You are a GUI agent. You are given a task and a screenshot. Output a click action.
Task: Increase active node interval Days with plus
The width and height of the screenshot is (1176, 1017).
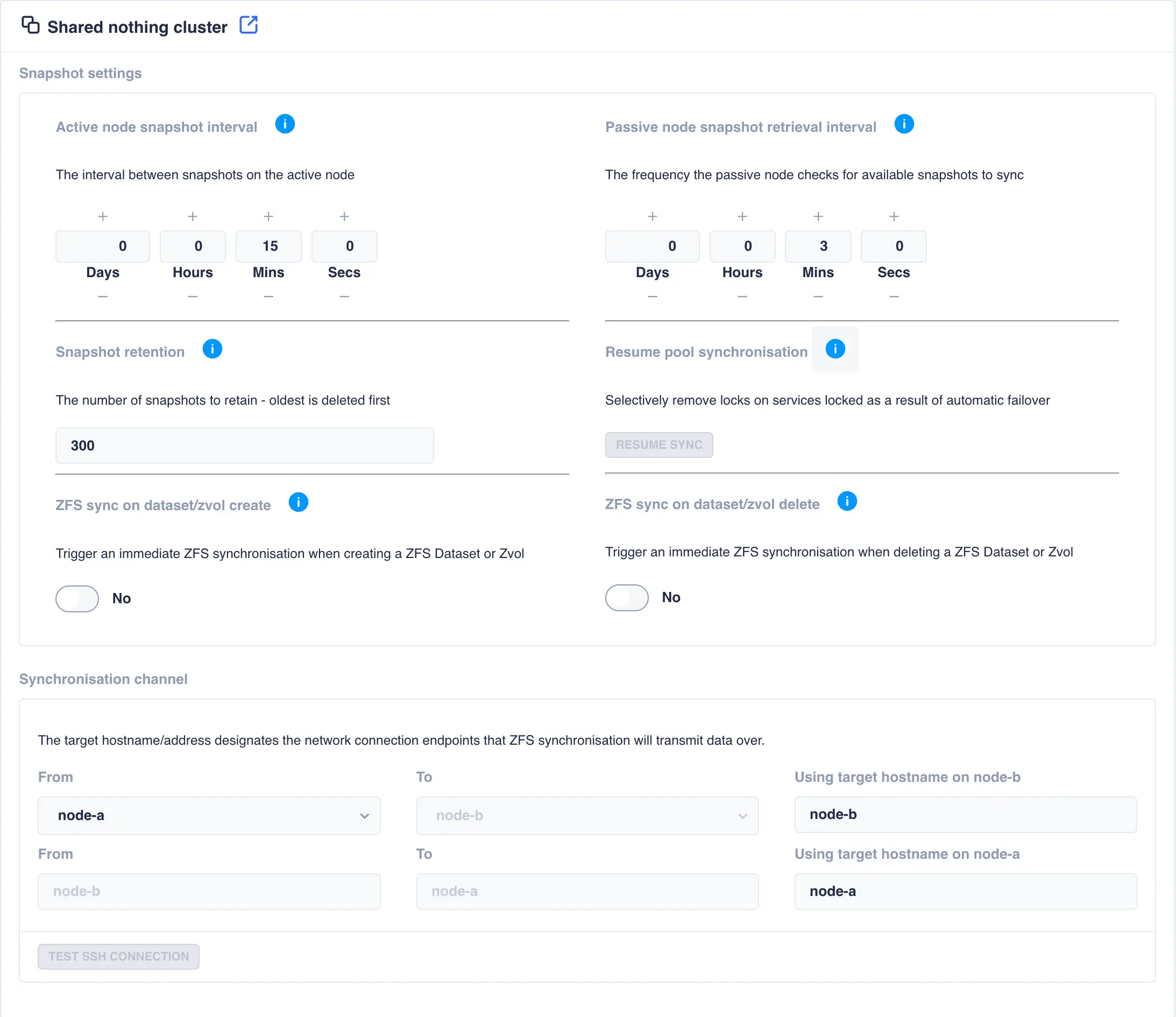[103, 216]
